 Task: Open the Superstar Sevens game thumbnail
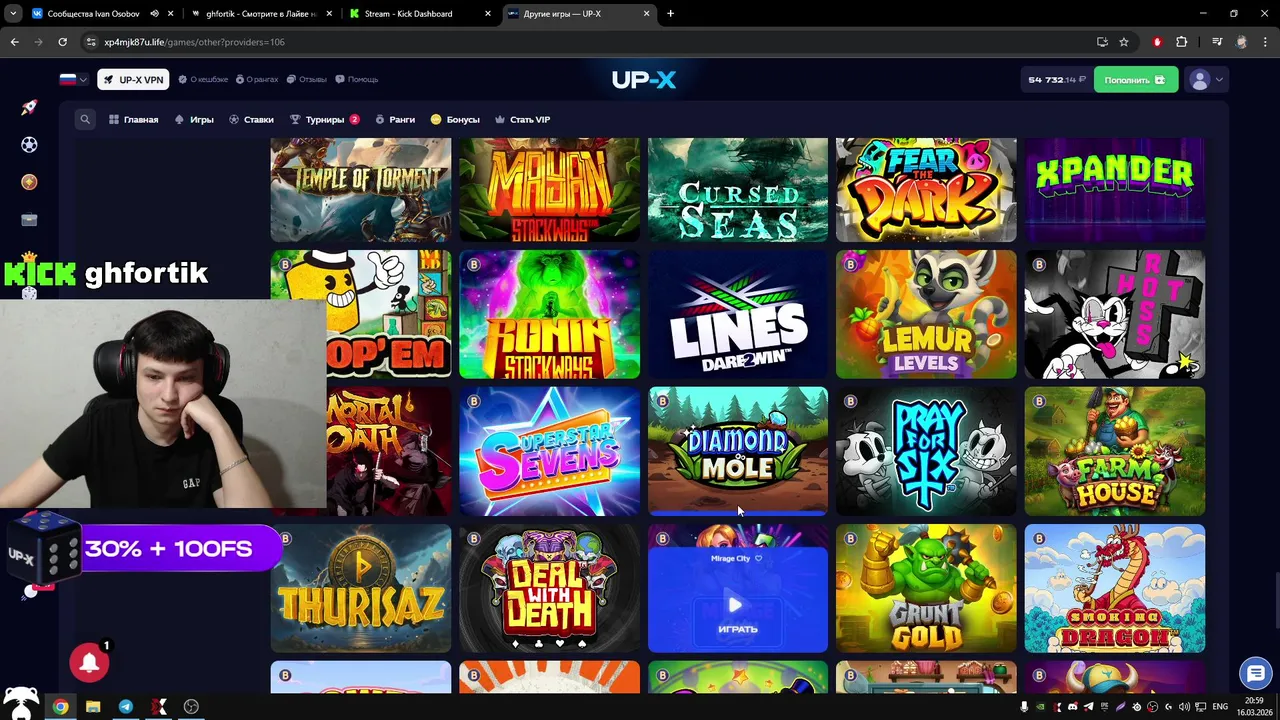pos(549,452)
